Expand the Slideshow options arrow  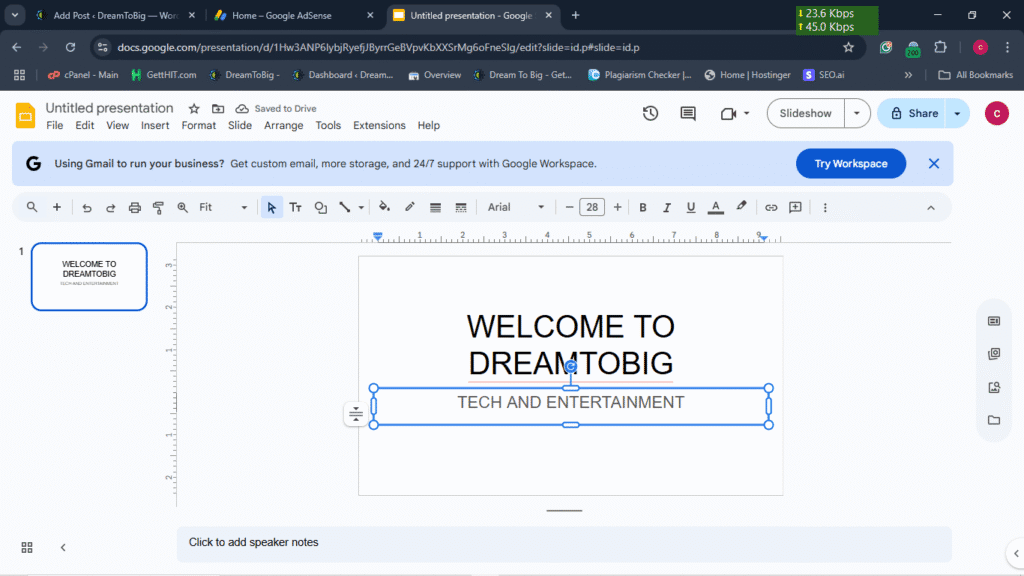(x=857, y=113)
